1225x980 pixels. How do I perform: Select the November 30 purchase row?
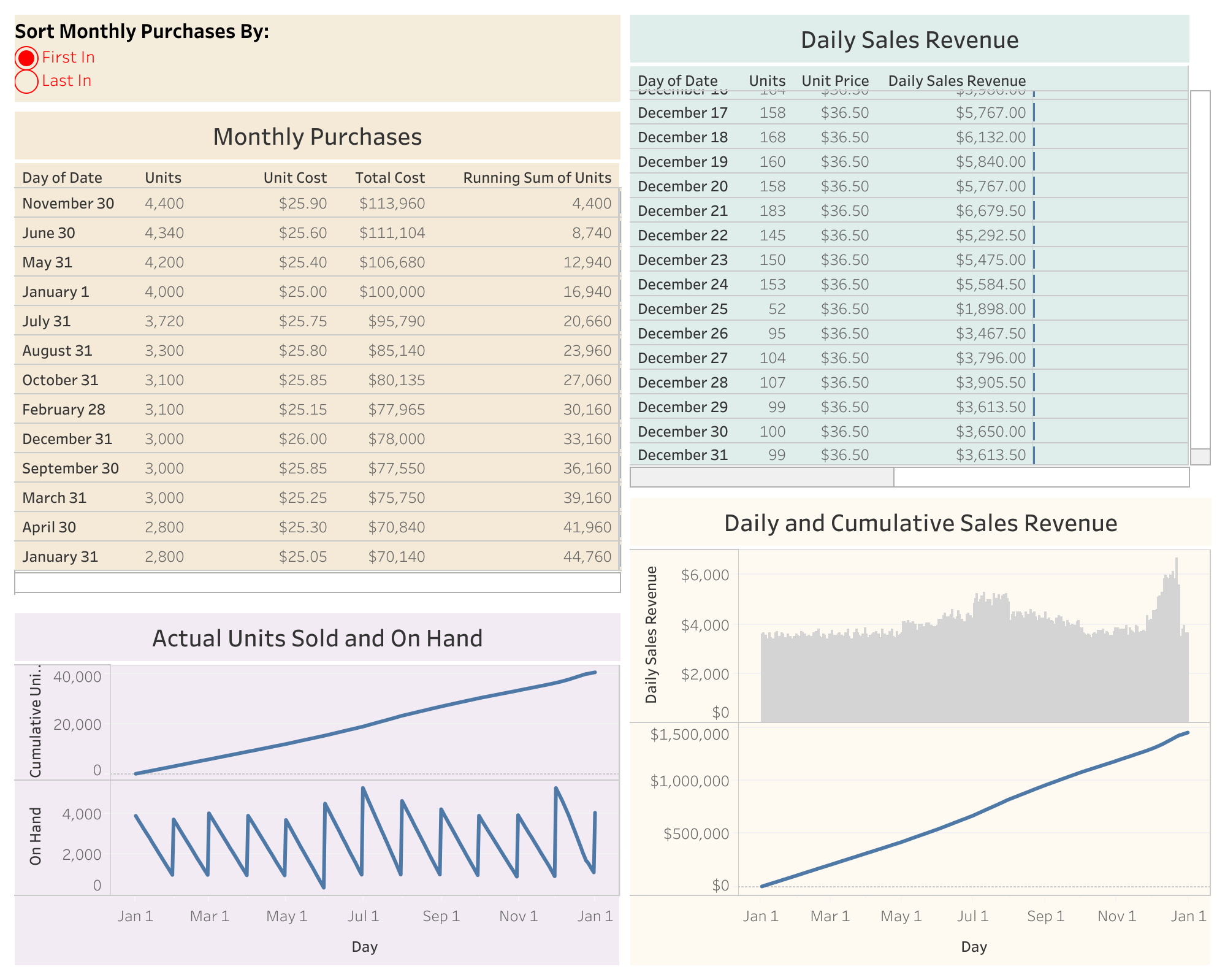[x=68, y=204]
